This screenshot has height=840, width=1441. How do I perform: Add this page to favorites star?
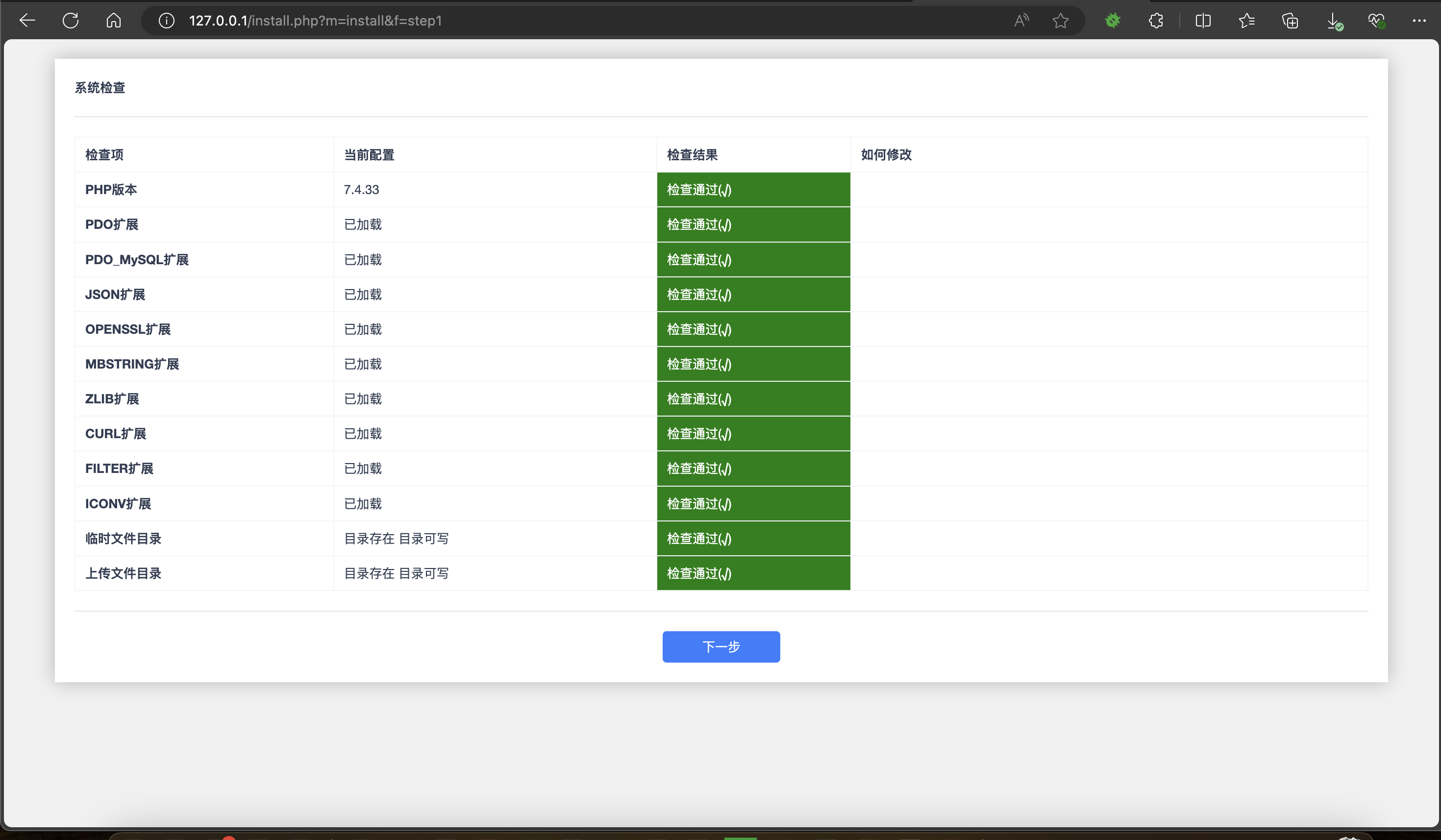[x=1060, y=21]
